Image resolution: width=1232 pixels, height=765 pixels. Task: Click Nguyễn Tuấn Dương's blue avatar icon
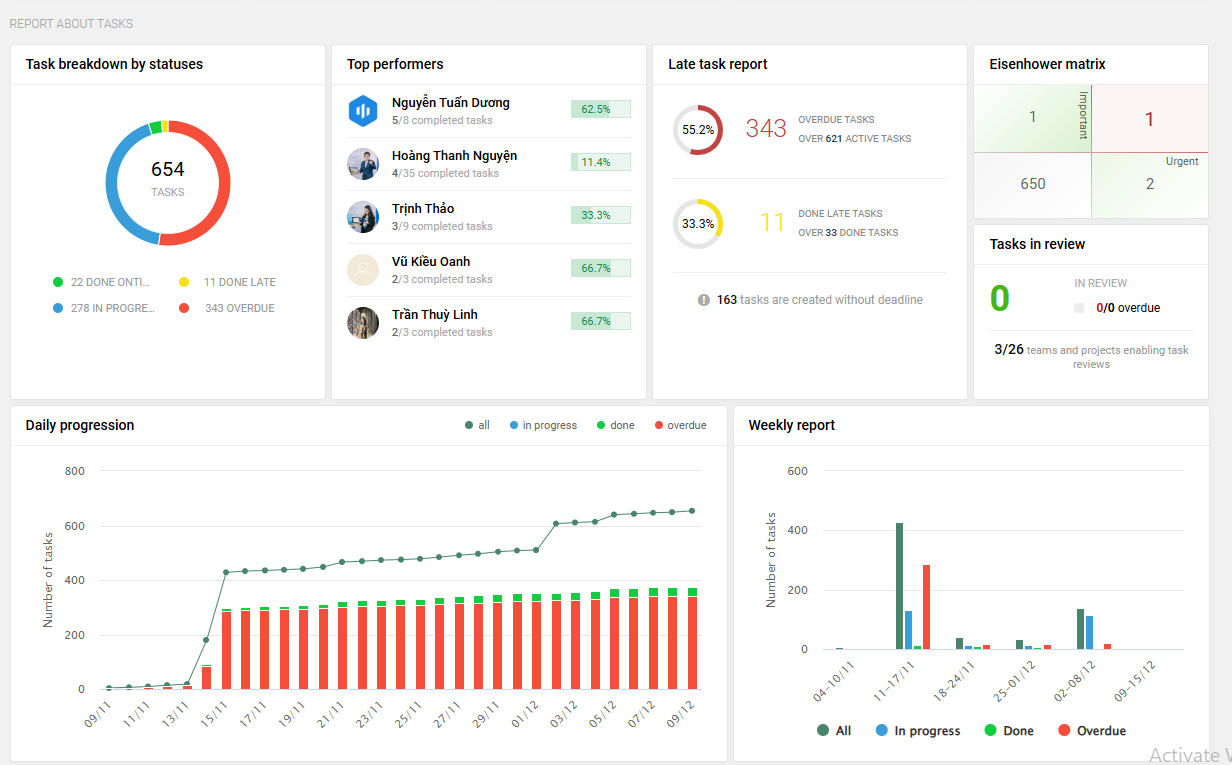pyautogui.click(x=363, y=111)
